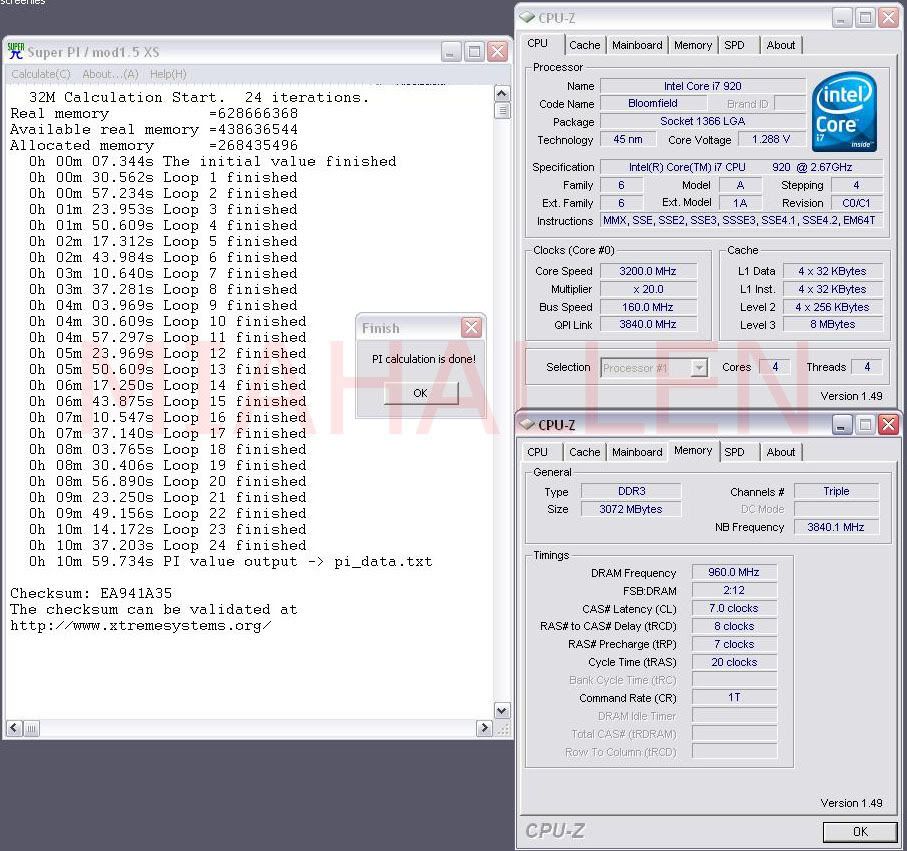Click the Super PI vertical scrollbar up arrow
Viewport: 907px width, 851px height.
502,93
